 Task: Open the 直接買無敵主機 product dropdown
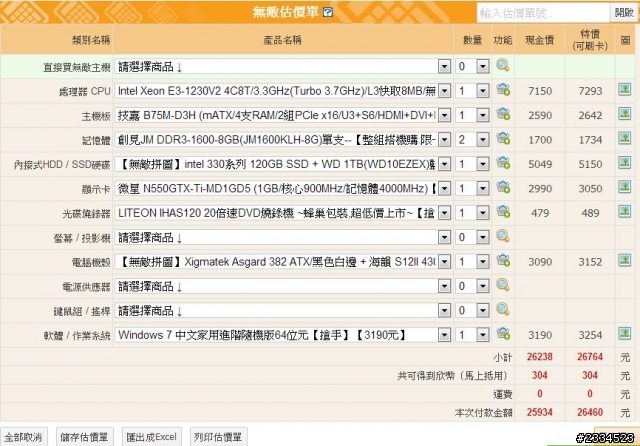[x=282, y=67]
